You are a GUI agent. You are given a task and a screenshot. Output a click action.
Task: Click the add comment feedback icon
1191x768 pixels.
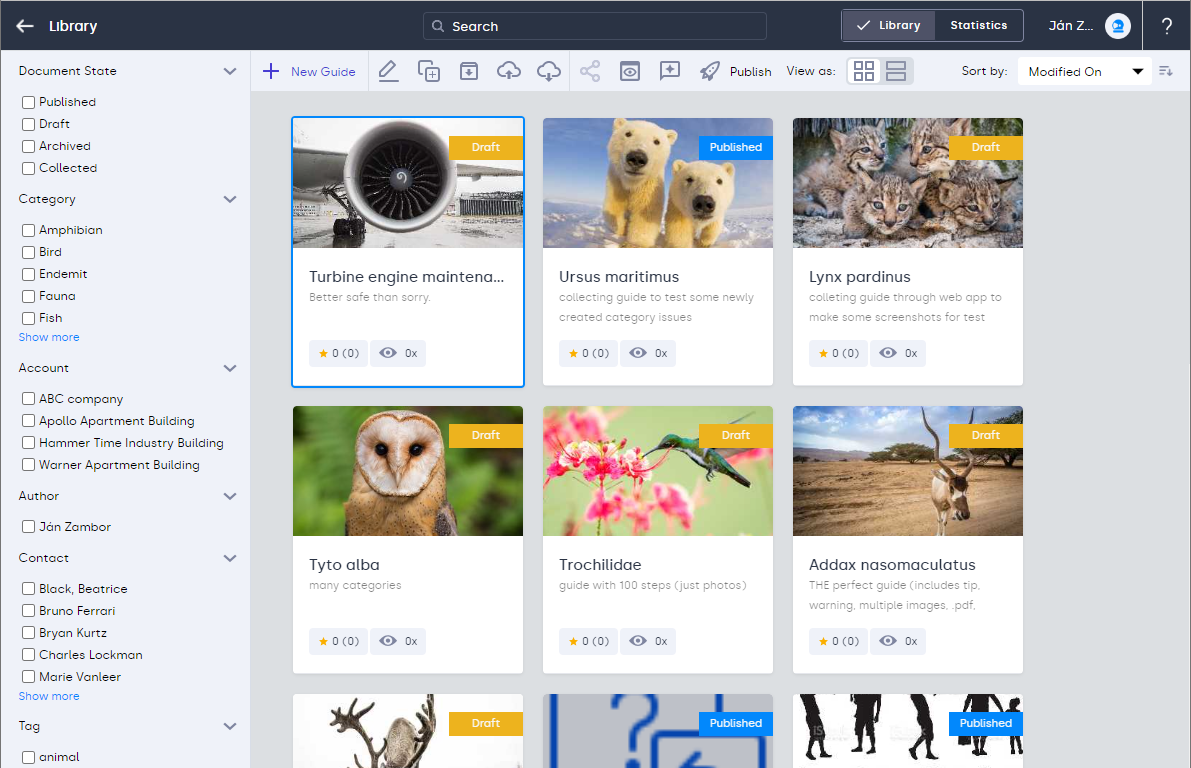pyautogui.click(x=670, y=71)
